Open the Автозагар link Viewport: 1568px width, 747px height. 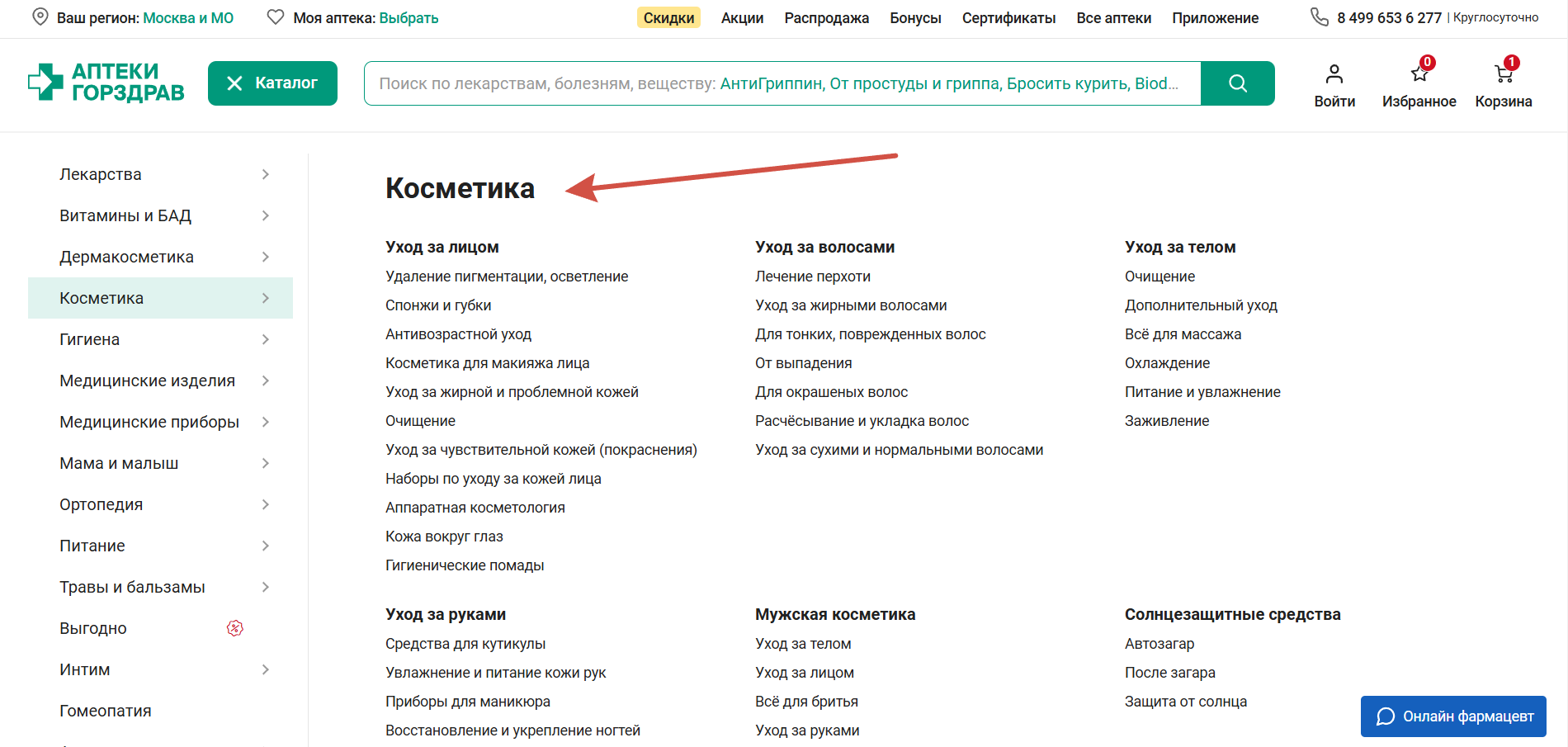click(x=1159, y=644)
